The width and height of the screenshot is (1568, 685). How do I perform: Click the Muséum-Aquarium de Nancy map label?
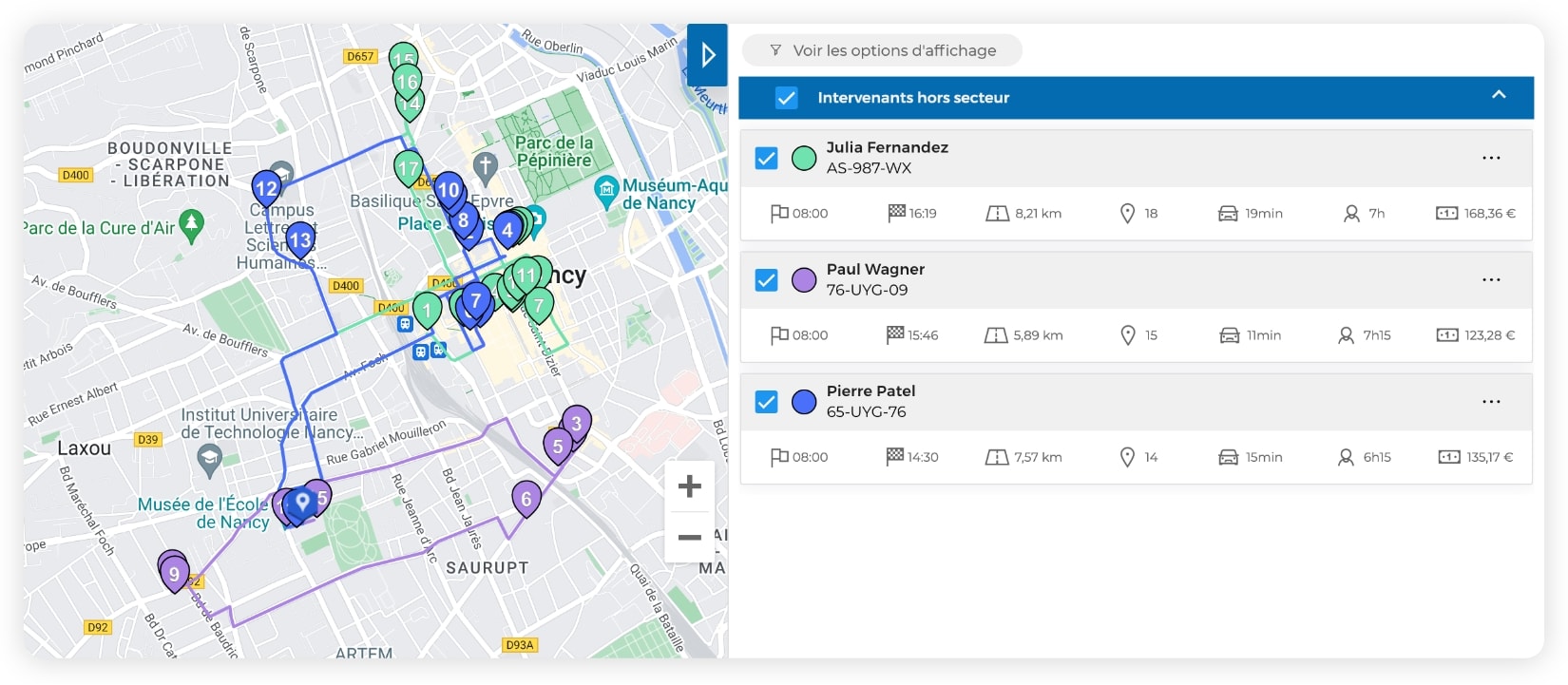673,194
